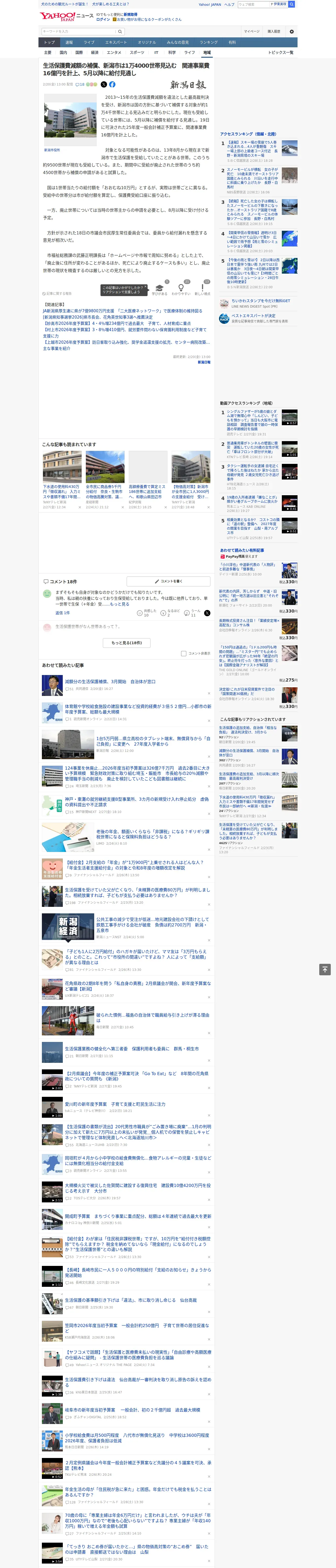Click the 共感した smiley reaction

pyautogui.click(x=140, y=613)
